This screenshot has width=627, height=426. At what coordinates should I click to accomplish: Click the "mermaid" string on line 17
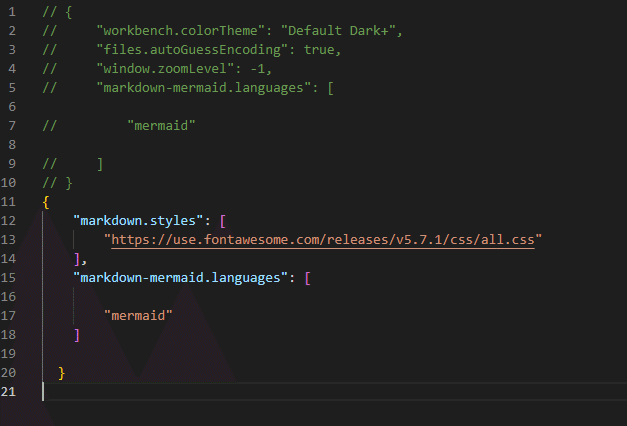138,316
